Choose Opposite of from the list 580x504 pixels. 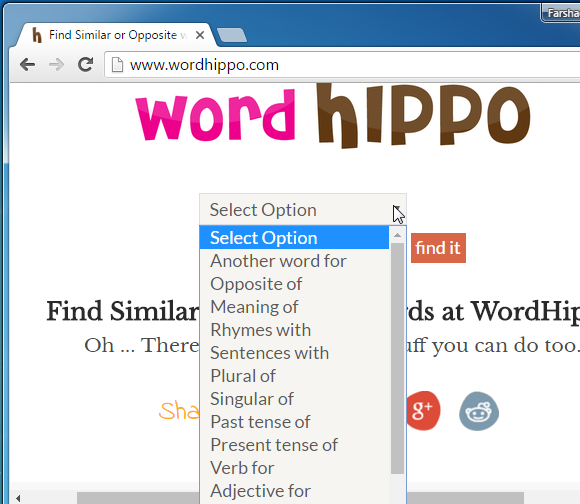(x=294, y=284)
